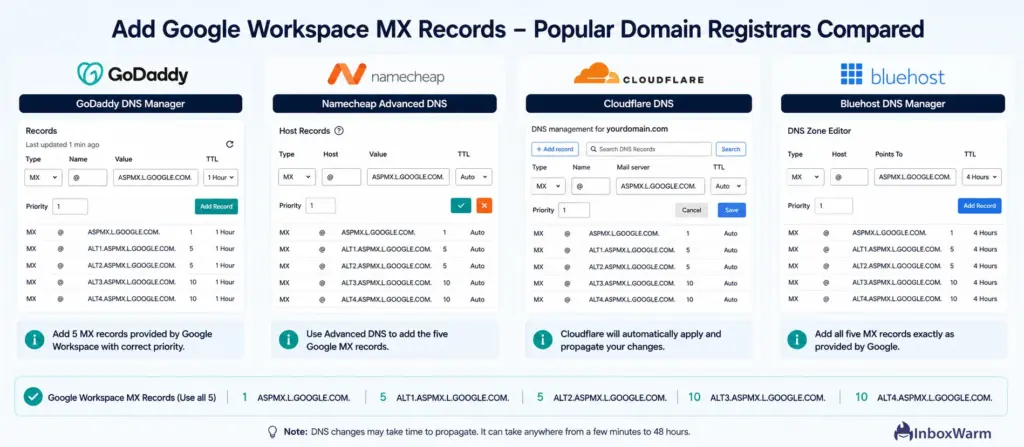This screenshot has width=1024, height=447.
Task: Open GoDaddy Type dropdown showing MX
Action: [43, 177]
